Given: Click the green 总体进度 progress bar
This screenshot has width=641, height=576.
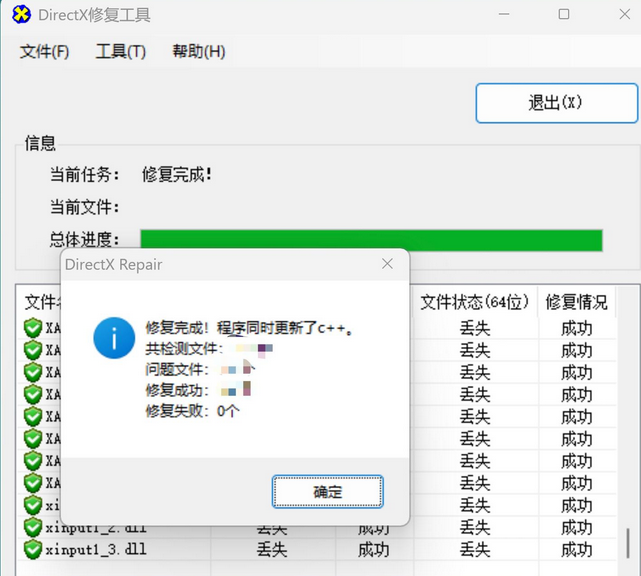Looking at the screenshot, I should [x=371, y=240].
